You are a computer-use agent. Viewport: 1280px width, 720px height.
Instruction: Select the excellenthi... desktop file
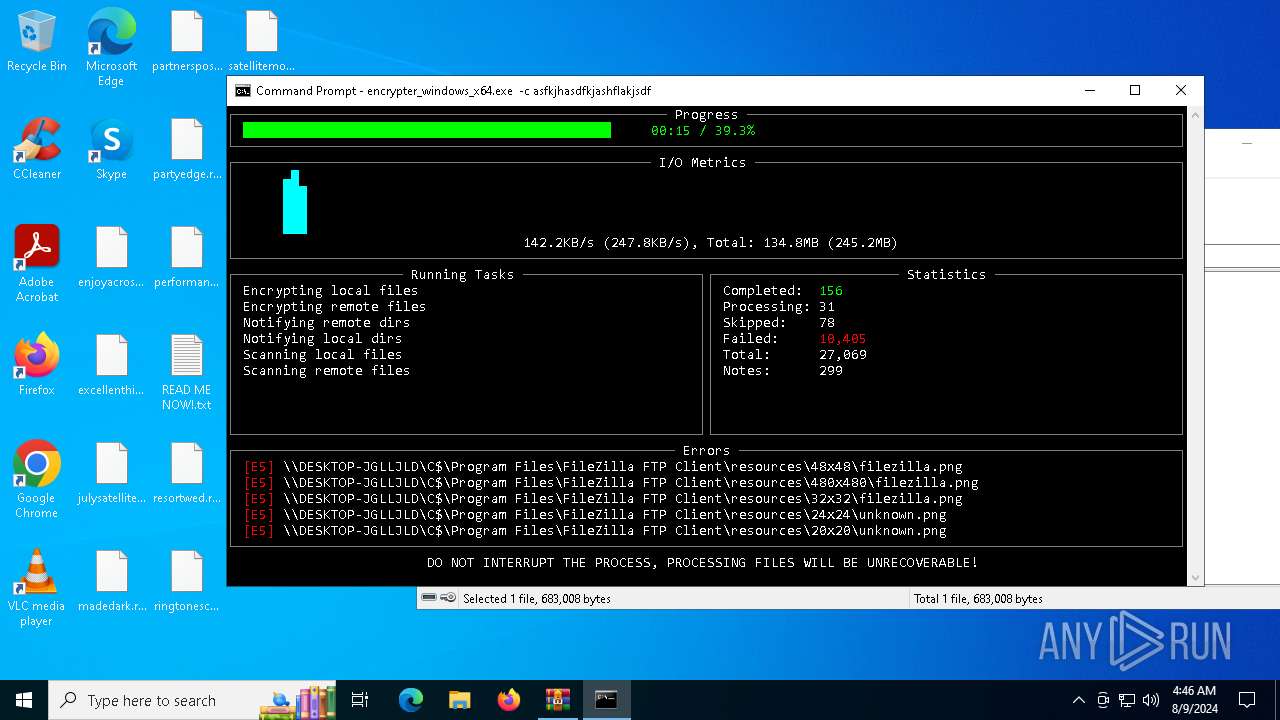[x=112, y=366]
